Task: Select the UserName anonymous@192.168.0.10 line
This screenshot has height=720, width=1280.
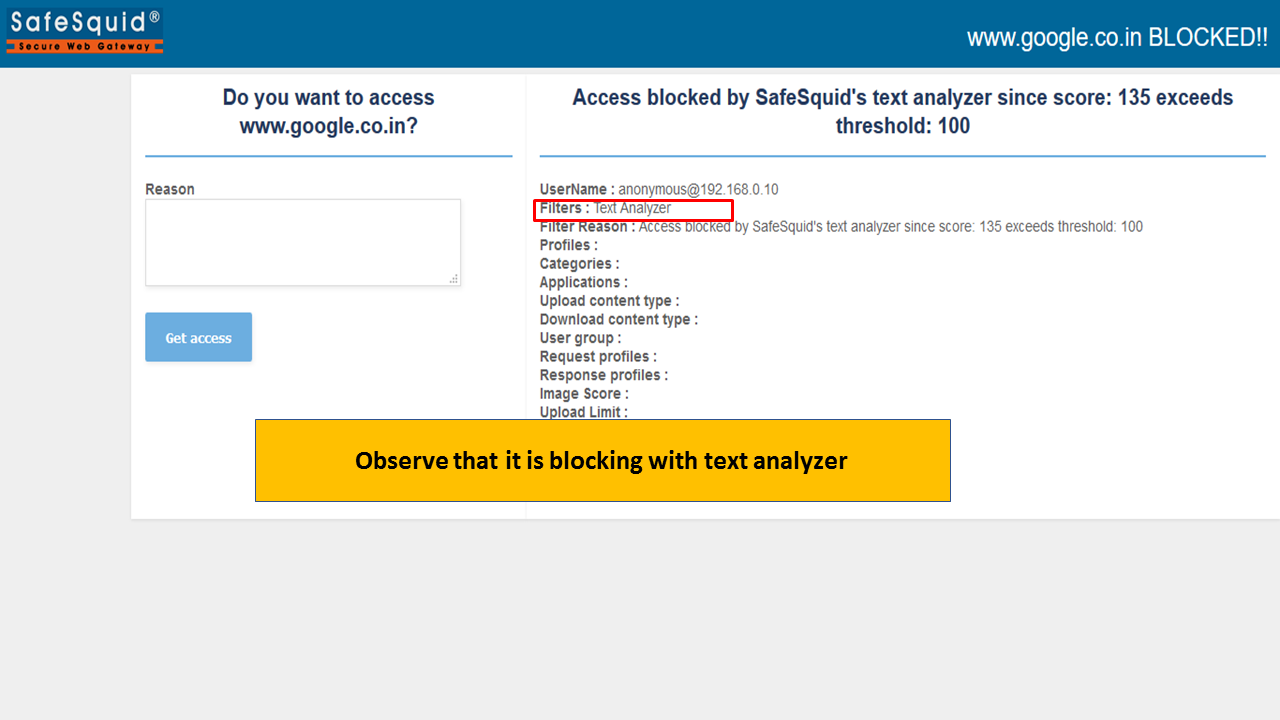Action: point(659,189)
